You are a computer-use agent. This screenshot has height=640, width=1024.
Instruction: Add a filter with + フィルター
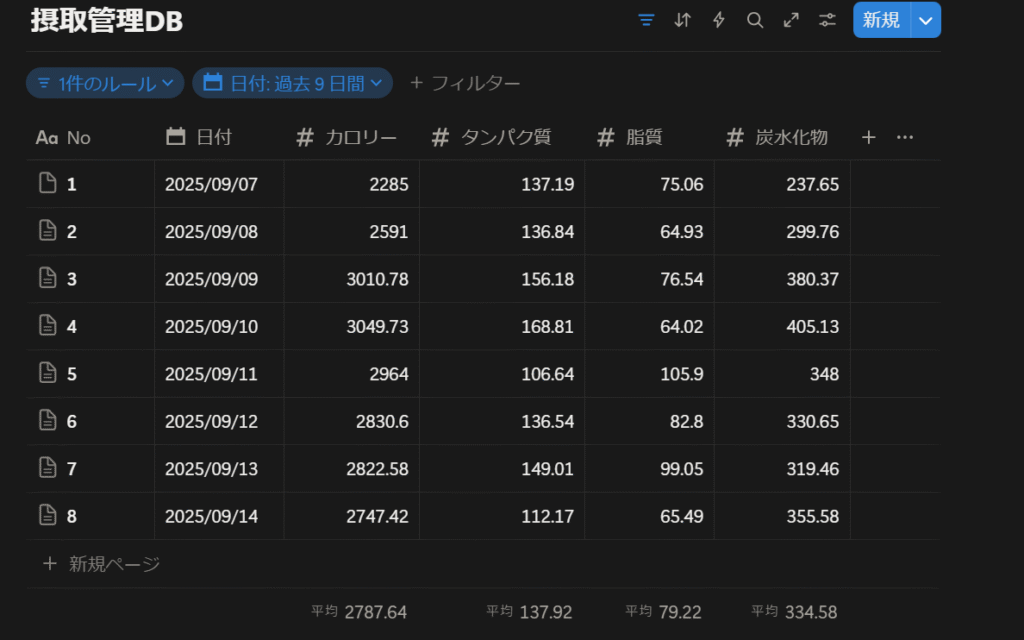(x=465, y=83)
